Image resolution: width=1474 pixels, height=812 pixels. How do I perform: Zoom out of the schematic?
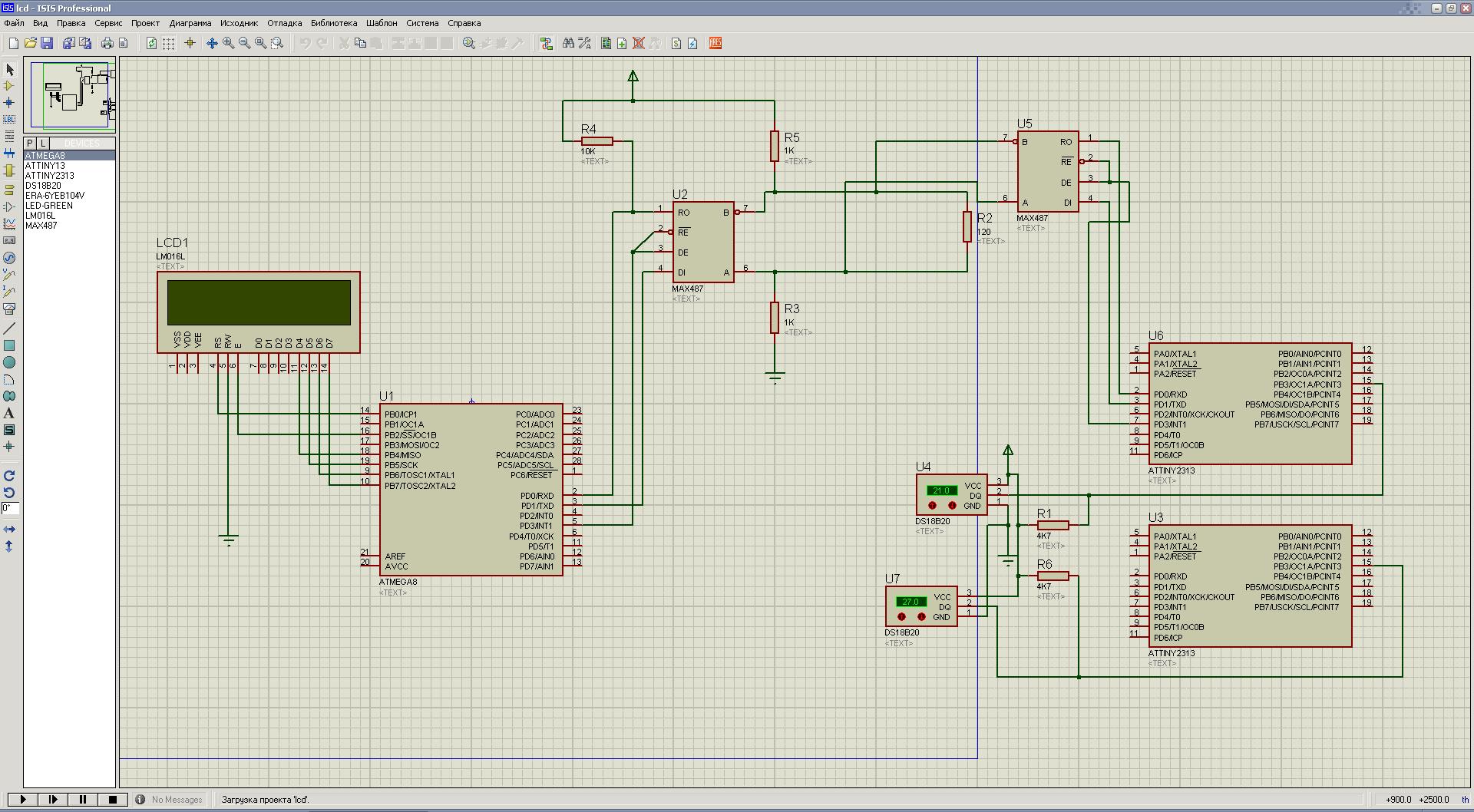pyautogui.click(x=245, y=44)
